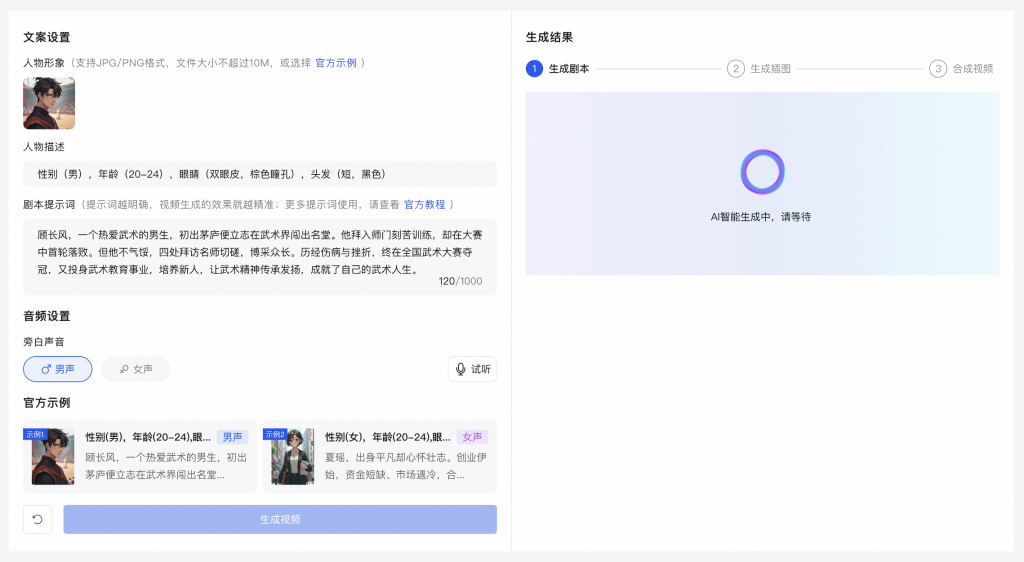Click the reset circular arrow icon
The width and height of the screenshot is (1024, 562).
pyautogui.click(x=37, y=520)
